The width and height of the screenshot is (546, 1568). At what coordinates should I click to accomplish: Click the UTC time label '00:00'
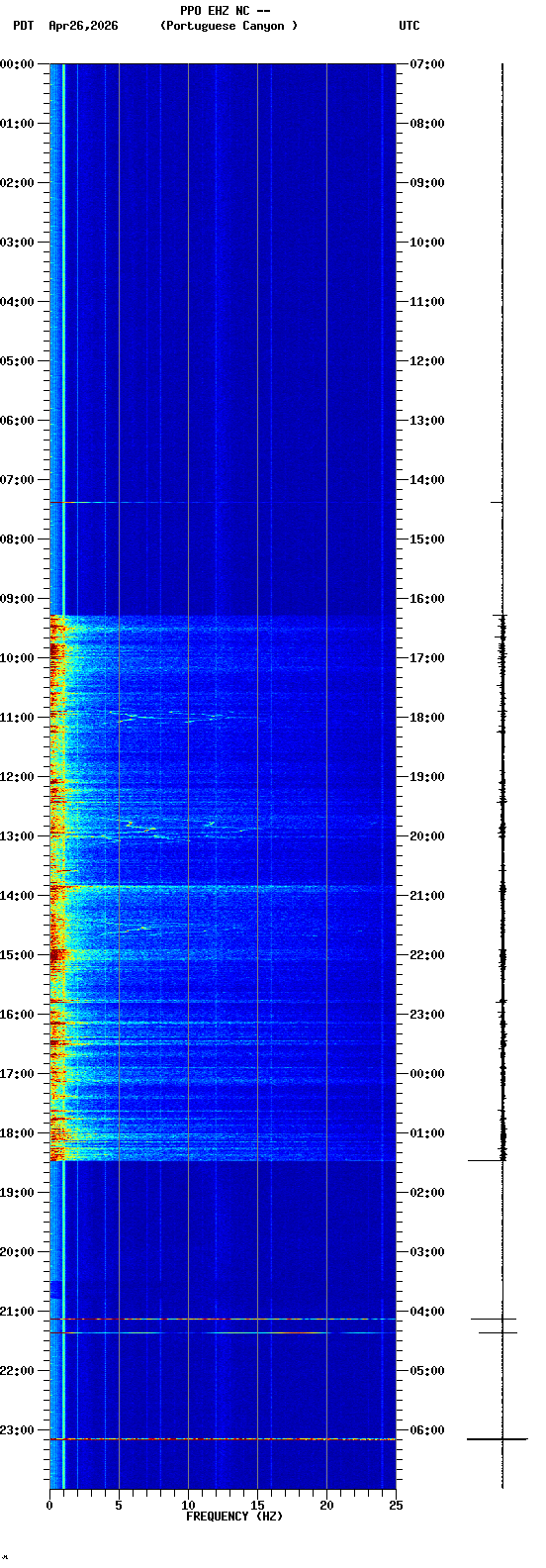pyautogui.click(x=427, y=1074)
